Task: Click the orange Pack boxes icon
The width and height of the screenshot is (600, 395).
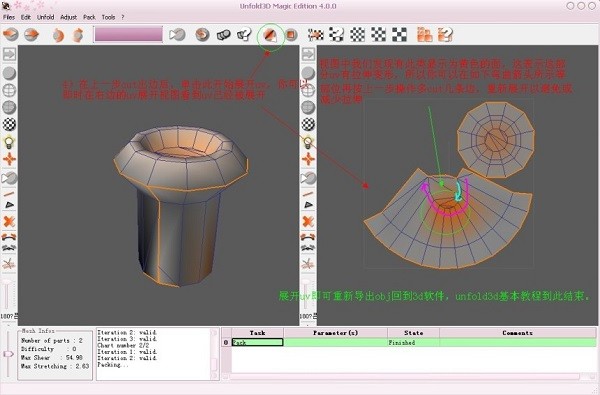Action: point(425,35)
